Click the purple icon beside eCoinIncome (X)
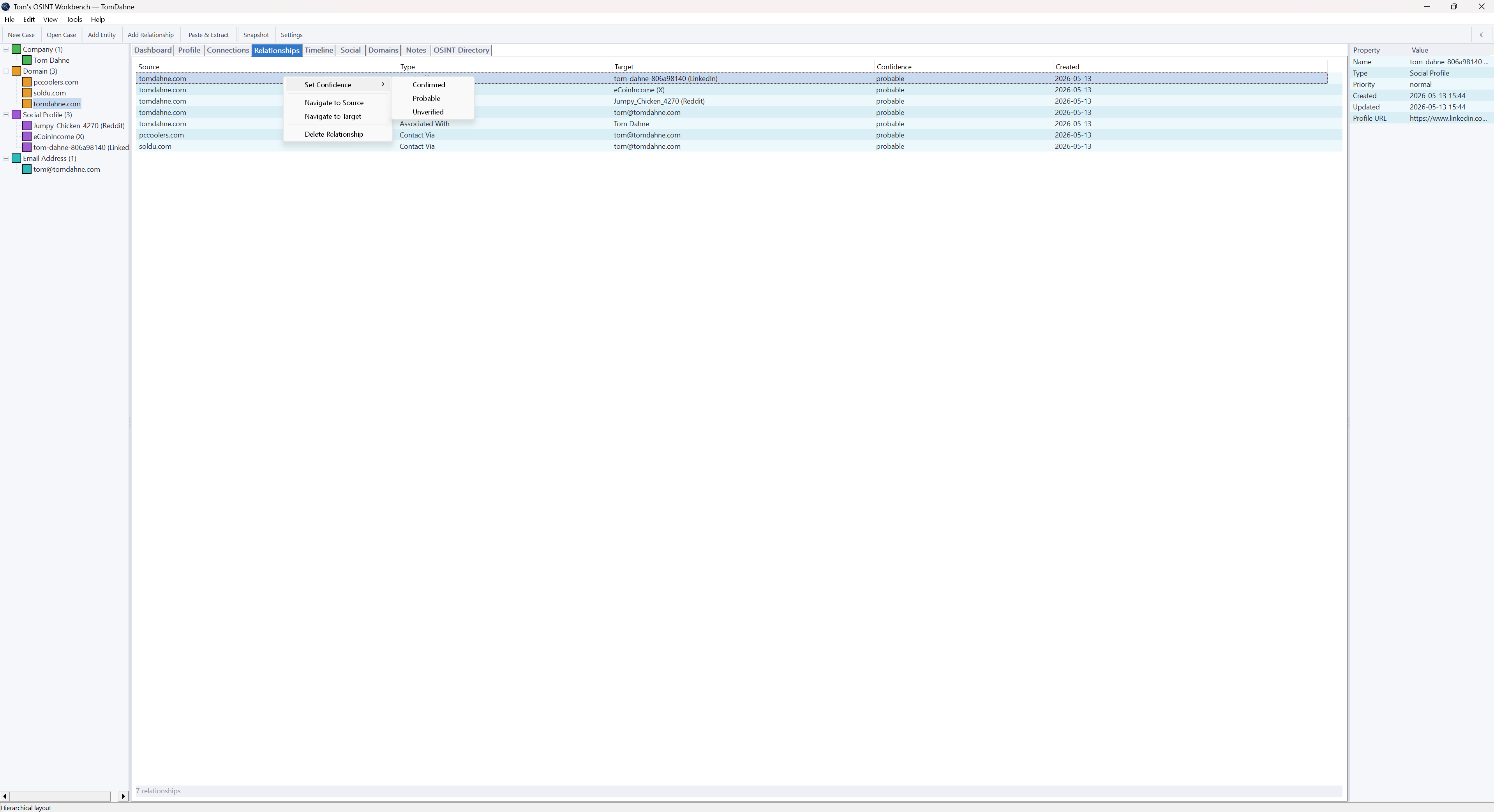Viewport: 1494px width, 812px height. (26, 137)
